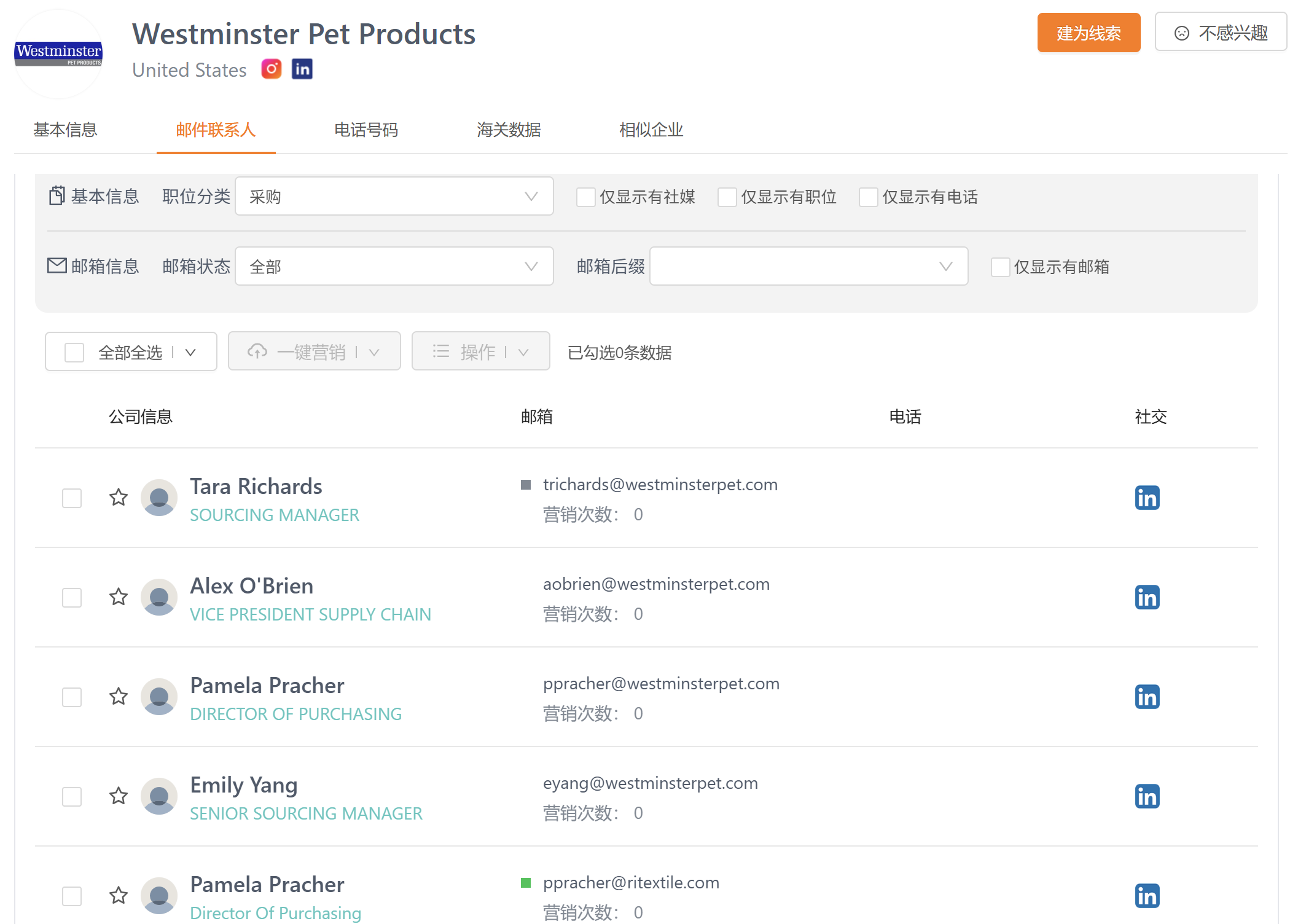This screenshot has width=1306, height=924.
Task: Open LinkedIn icon for ppracher@ritextile.com row
Action: [1147, 896]
